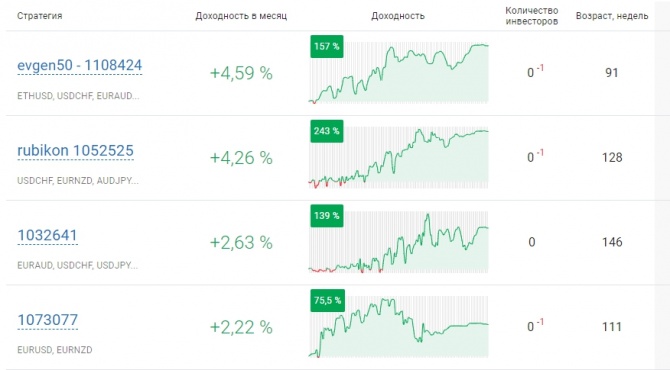Click the green 157 % yield badge
This screenshot has width=670, height=370.
coord(327,46)
